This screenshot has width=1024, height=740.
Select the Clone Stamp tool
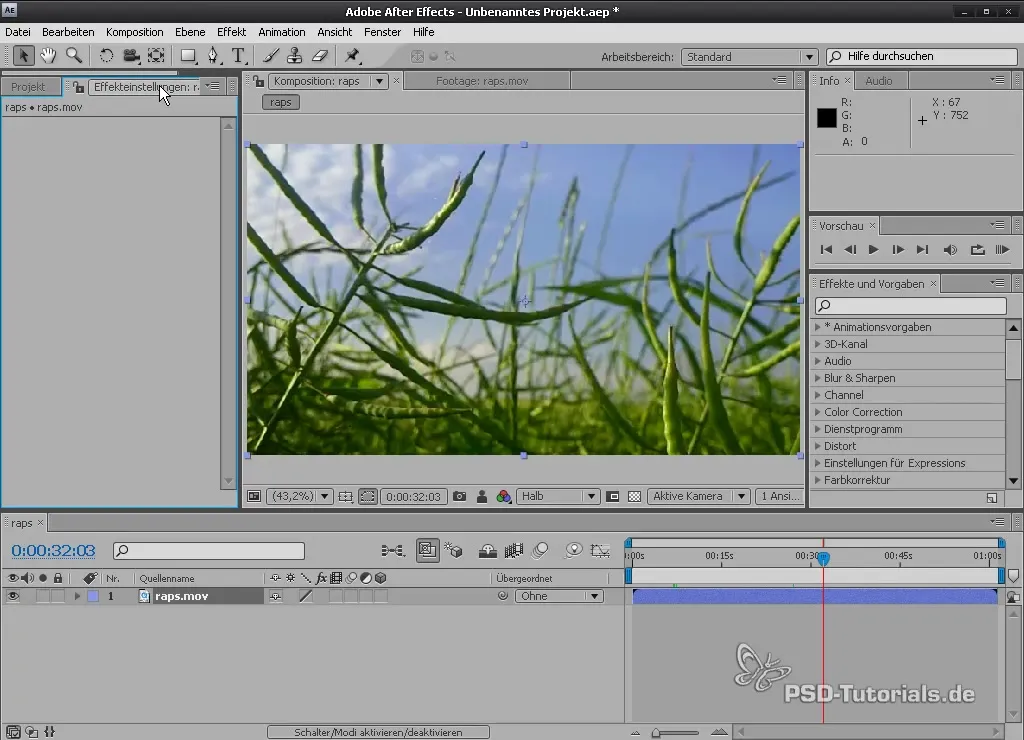295,56
